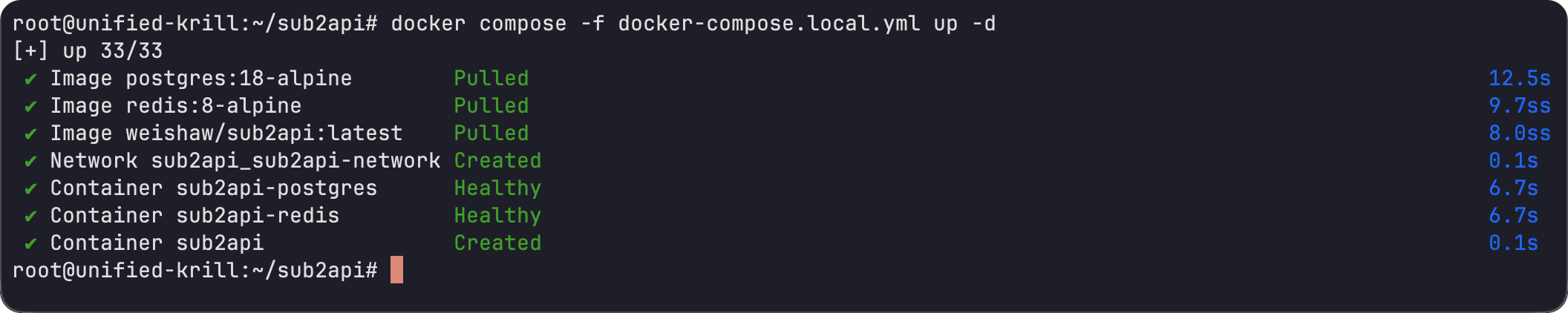Click the checkmark on the final Container sub2api row
The image size is (1568, 313).
coord(30,244)
